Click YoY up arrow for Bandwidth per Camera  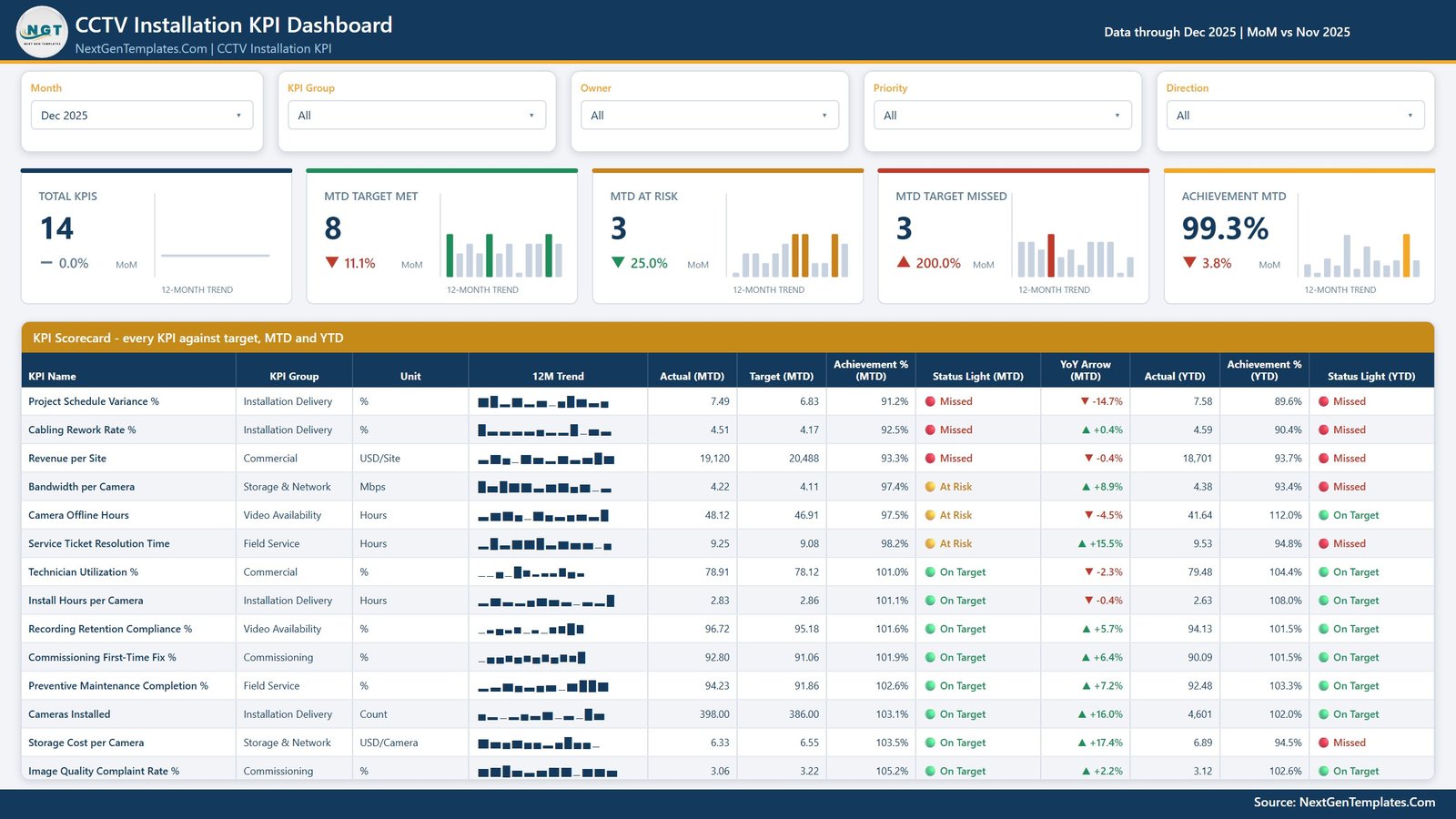click(x=1086, y=487)
